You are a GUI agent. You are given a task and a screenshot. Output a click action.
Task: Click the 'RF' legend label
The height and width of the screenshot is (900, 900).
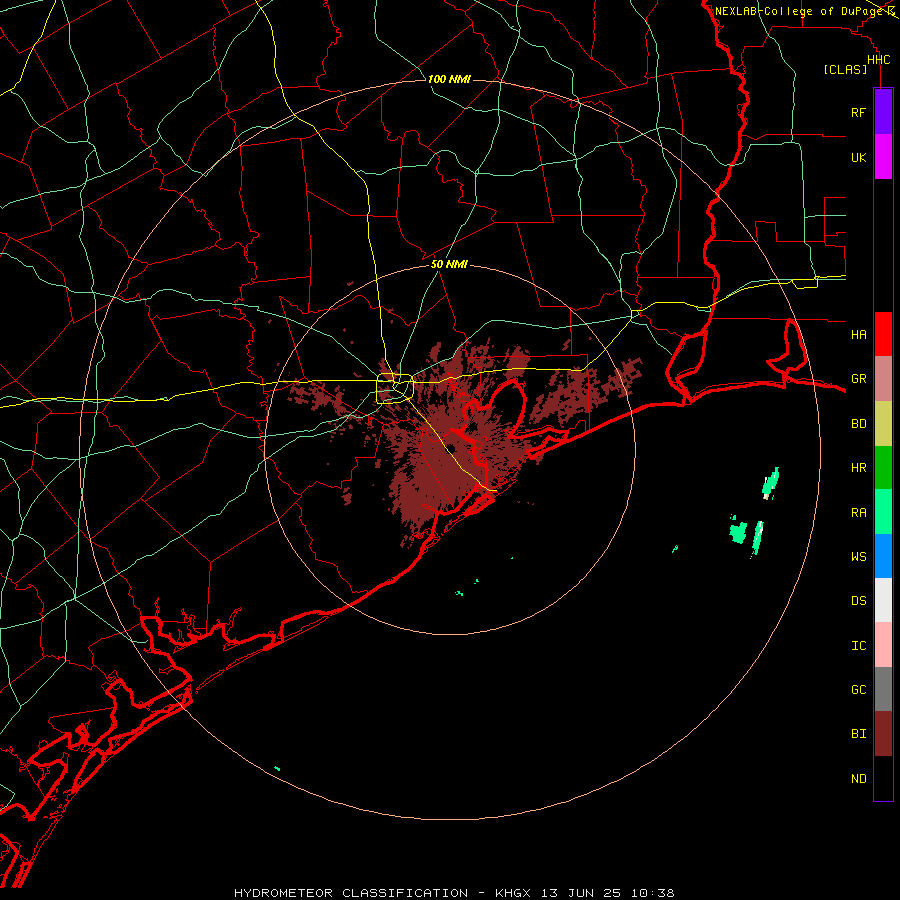click(858, 112)
